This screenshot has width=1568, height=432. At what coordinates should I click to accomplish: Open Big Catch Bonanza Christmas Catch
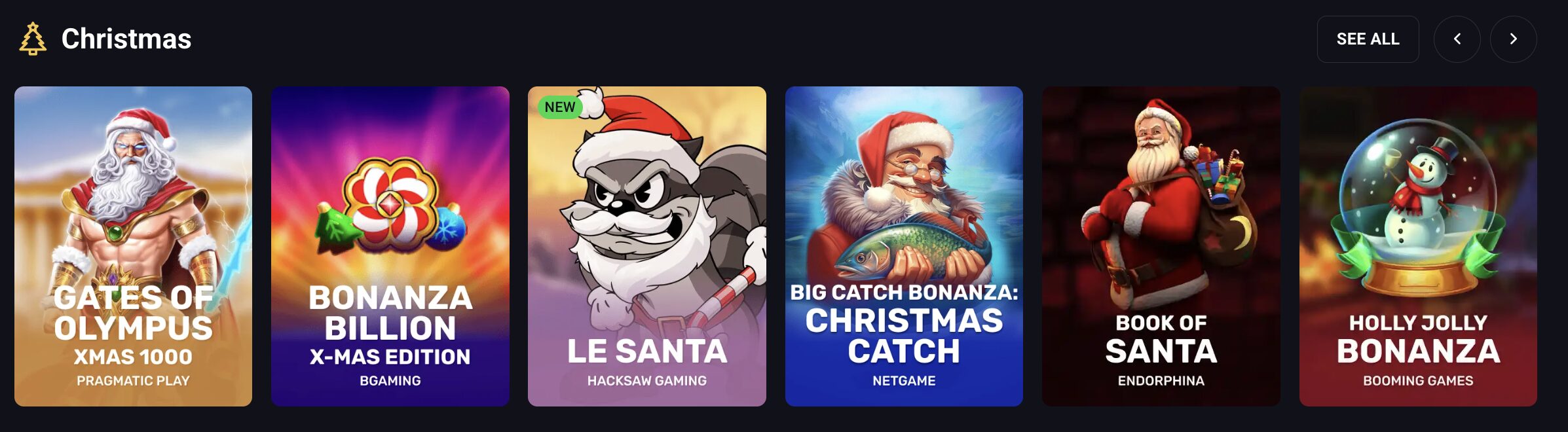(904, 246)
